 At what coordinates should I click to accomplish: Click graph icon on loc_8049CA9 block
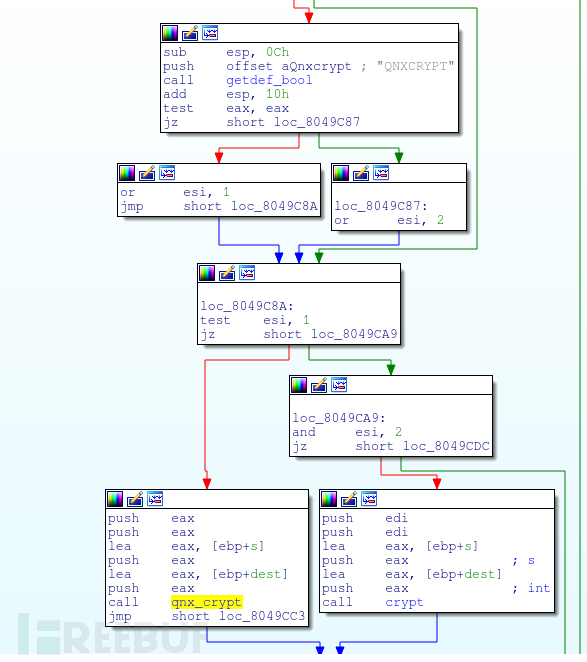coord(339,385)
